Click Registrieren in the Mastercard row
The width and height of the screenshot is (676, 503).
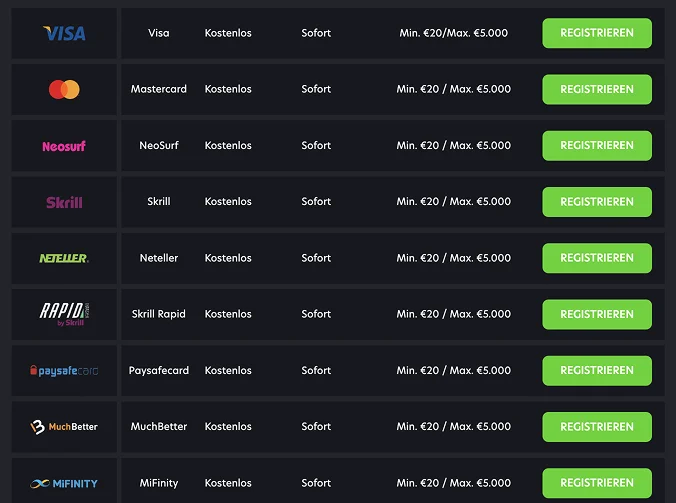pos(597,89)
